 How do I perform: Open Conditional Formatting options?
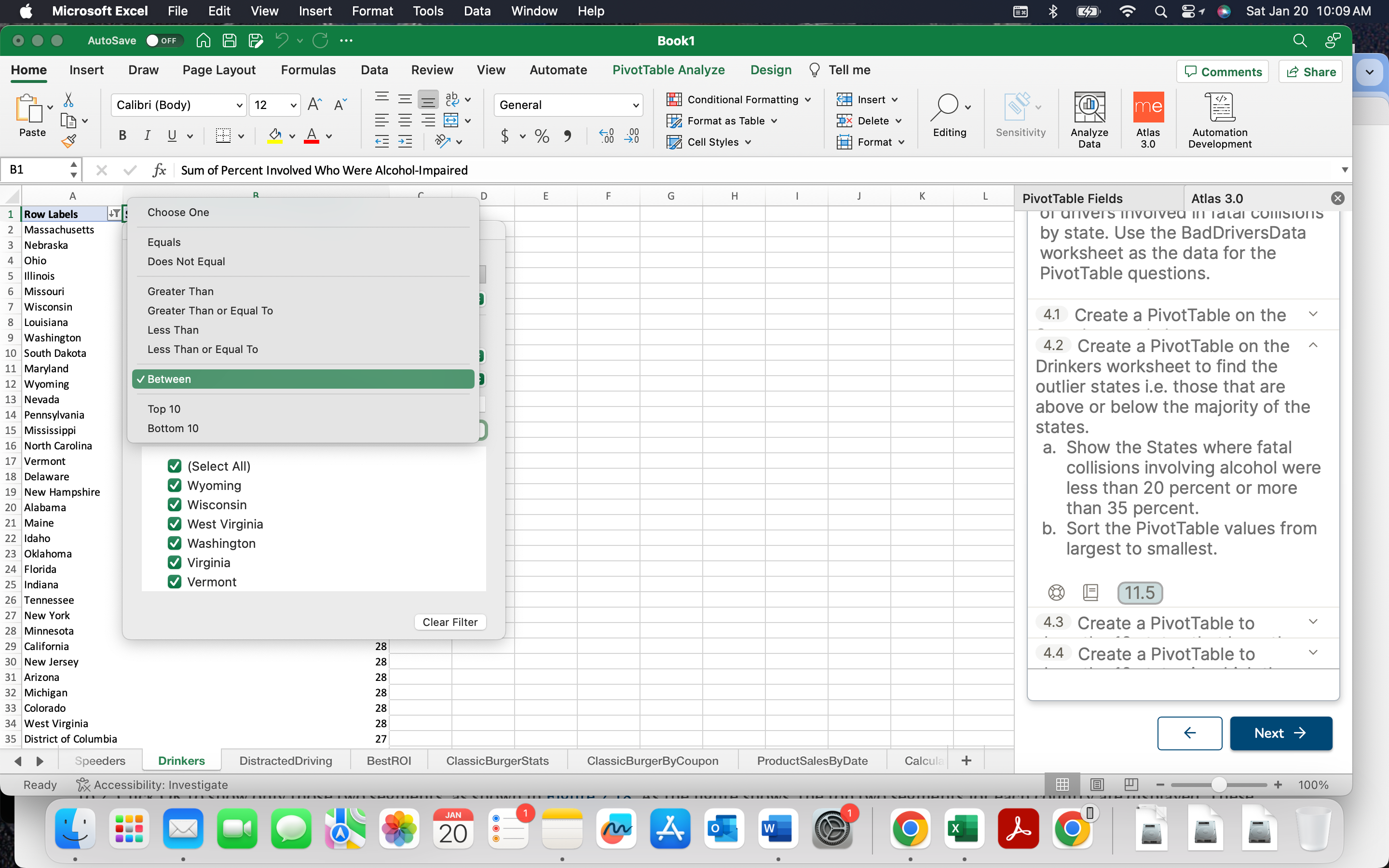(739, 99)
